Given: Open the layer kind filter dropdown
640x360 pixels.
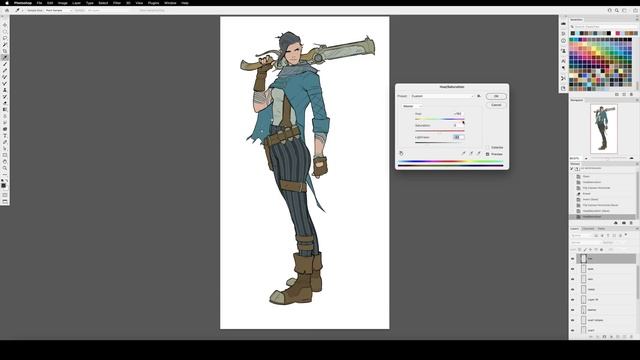Looking at the screenshot, I should [x=582, y=236].
